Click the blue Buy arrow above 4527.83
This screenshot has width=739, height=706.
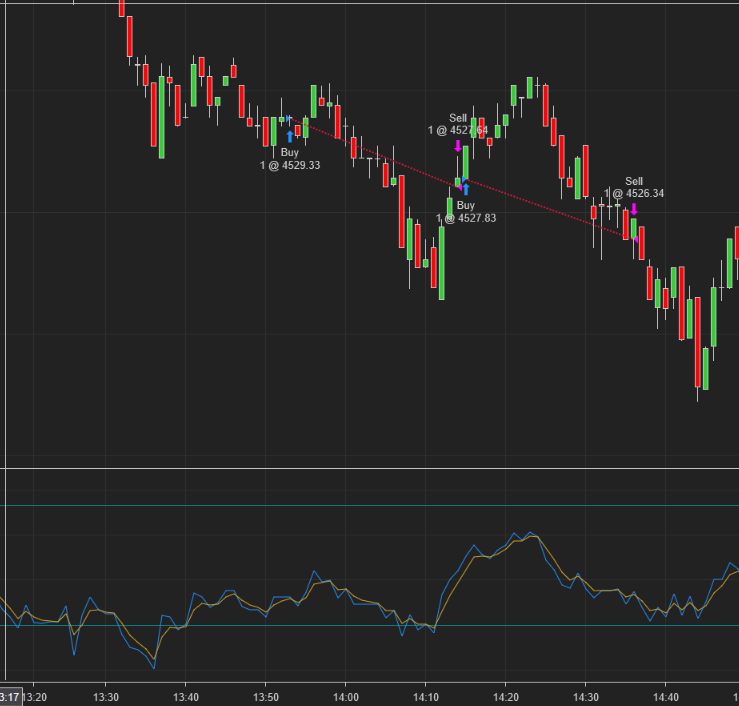click(466, 189)
